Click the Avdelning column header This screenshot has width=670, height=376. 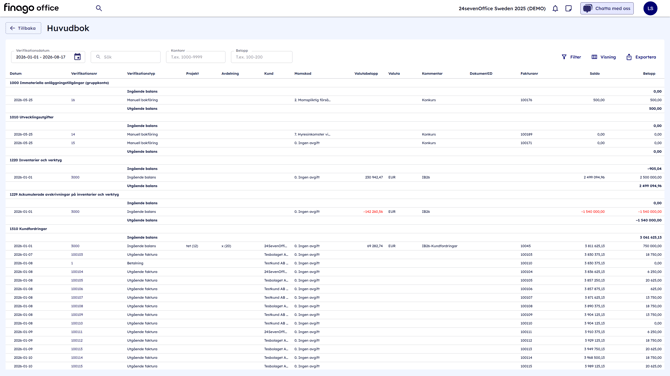(230, 73)
